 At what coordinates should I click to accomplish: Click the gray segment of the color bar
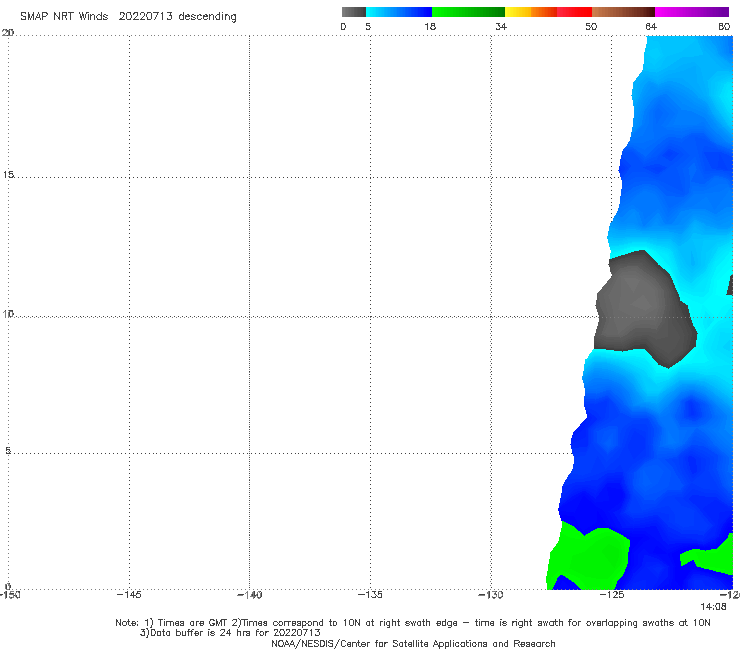(x=353, y=12)
